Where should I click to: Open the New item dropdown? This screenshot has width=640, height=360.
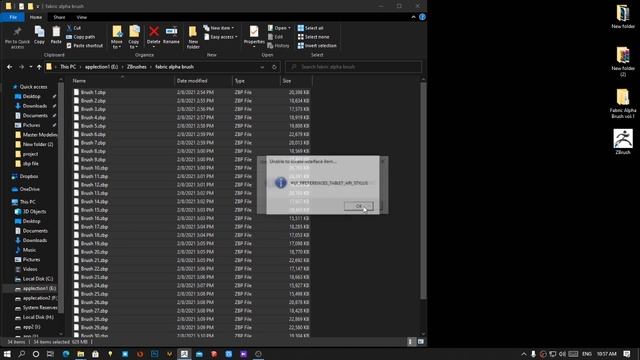click(219, 28)
